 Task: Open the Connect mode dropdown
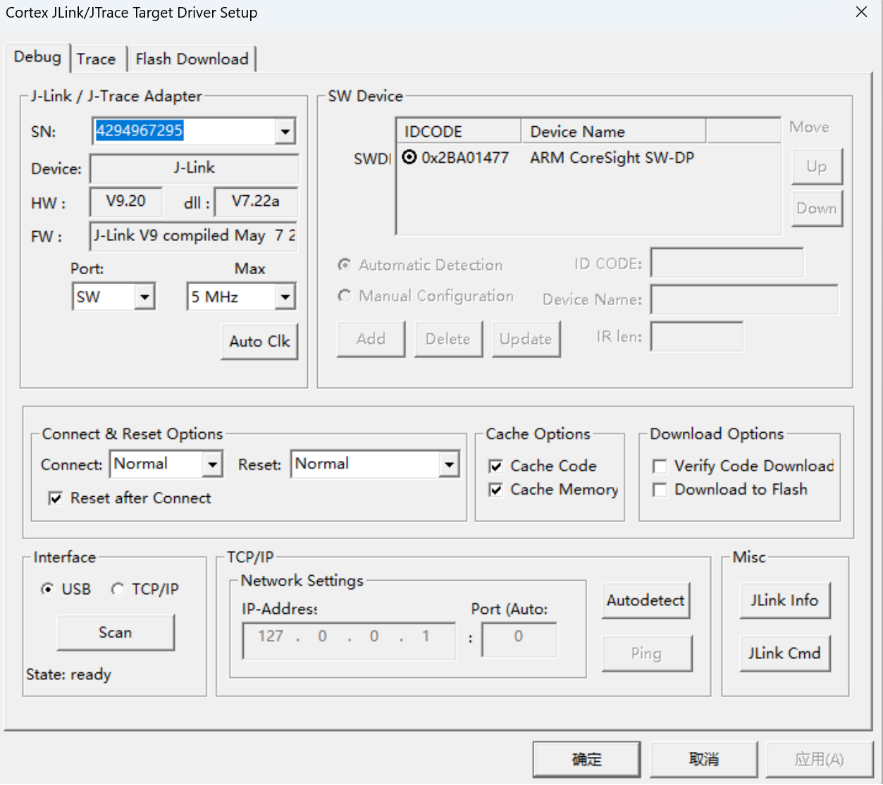[212, 464]
